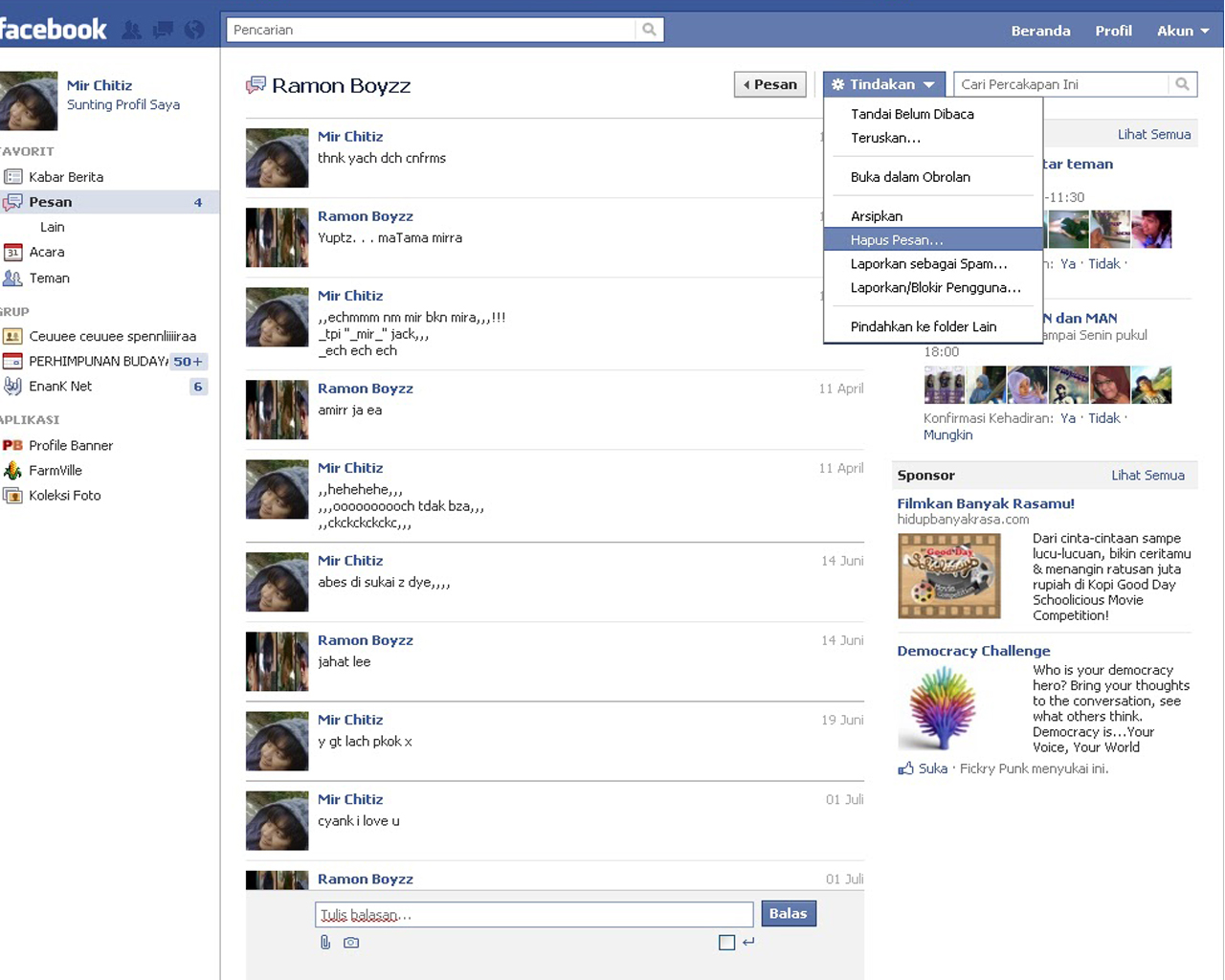Toggle the press-enter-to-send checkbox
The width and height of the screenshot is (1225, 980).
727,943
